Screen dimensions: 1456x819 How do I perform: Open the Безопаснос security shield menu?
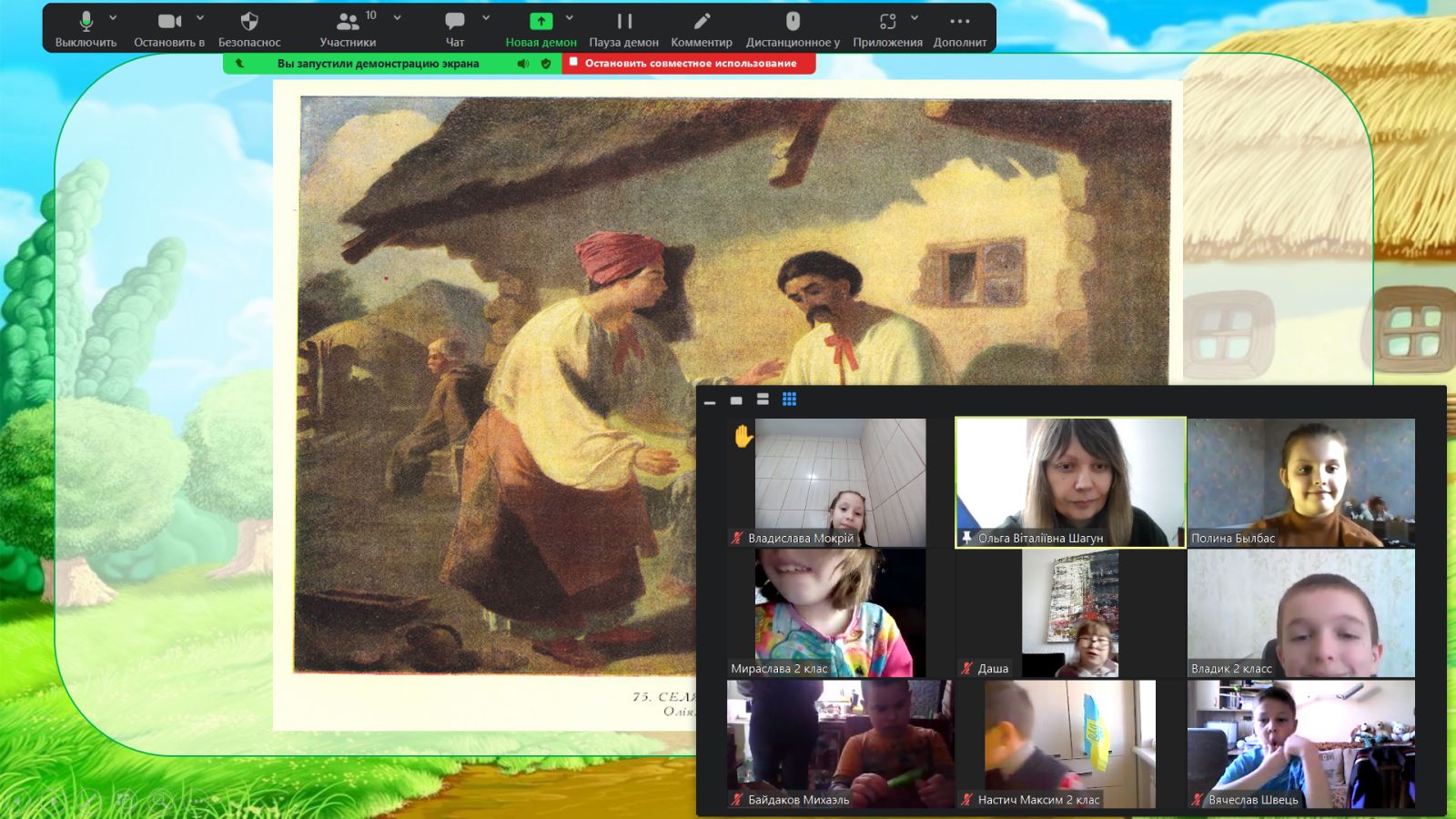249,28
